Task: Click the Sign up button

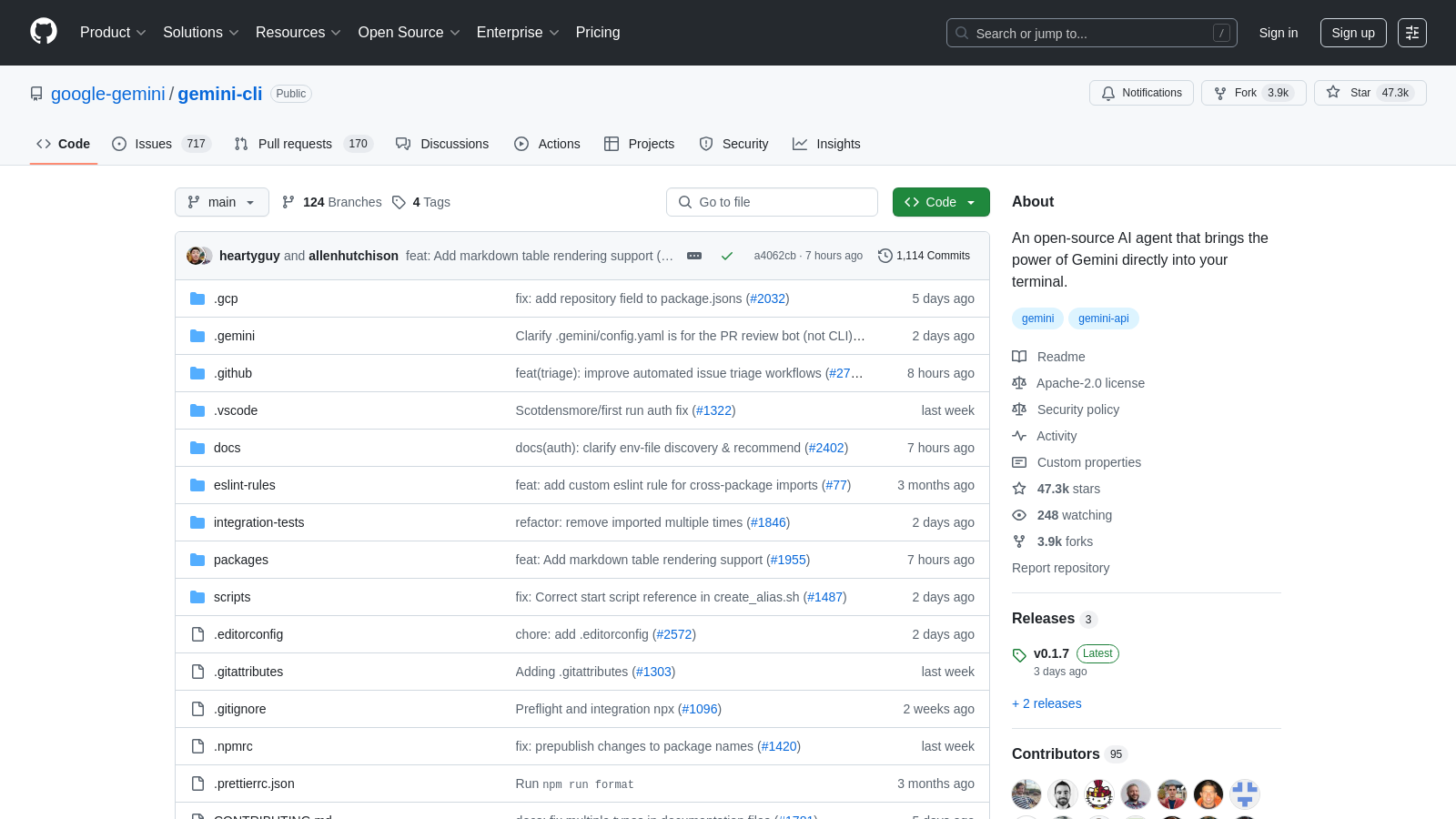Action: (1353, 32)
